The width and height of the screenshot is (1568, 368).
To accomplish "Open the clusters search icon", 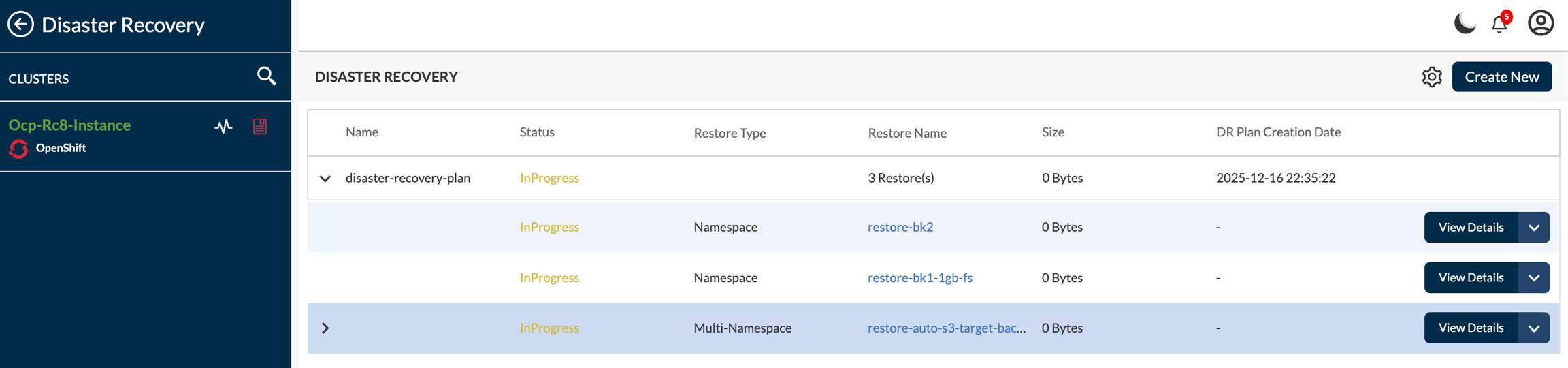I will [x=266, y=76].
